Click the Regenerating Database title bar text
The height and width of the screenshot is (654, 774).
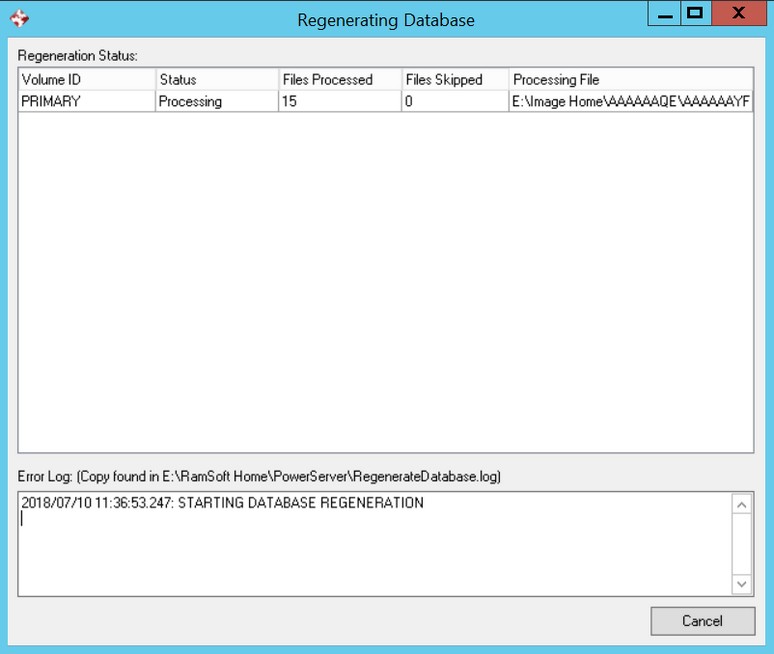pyautogui.click(x=386, y=19)
